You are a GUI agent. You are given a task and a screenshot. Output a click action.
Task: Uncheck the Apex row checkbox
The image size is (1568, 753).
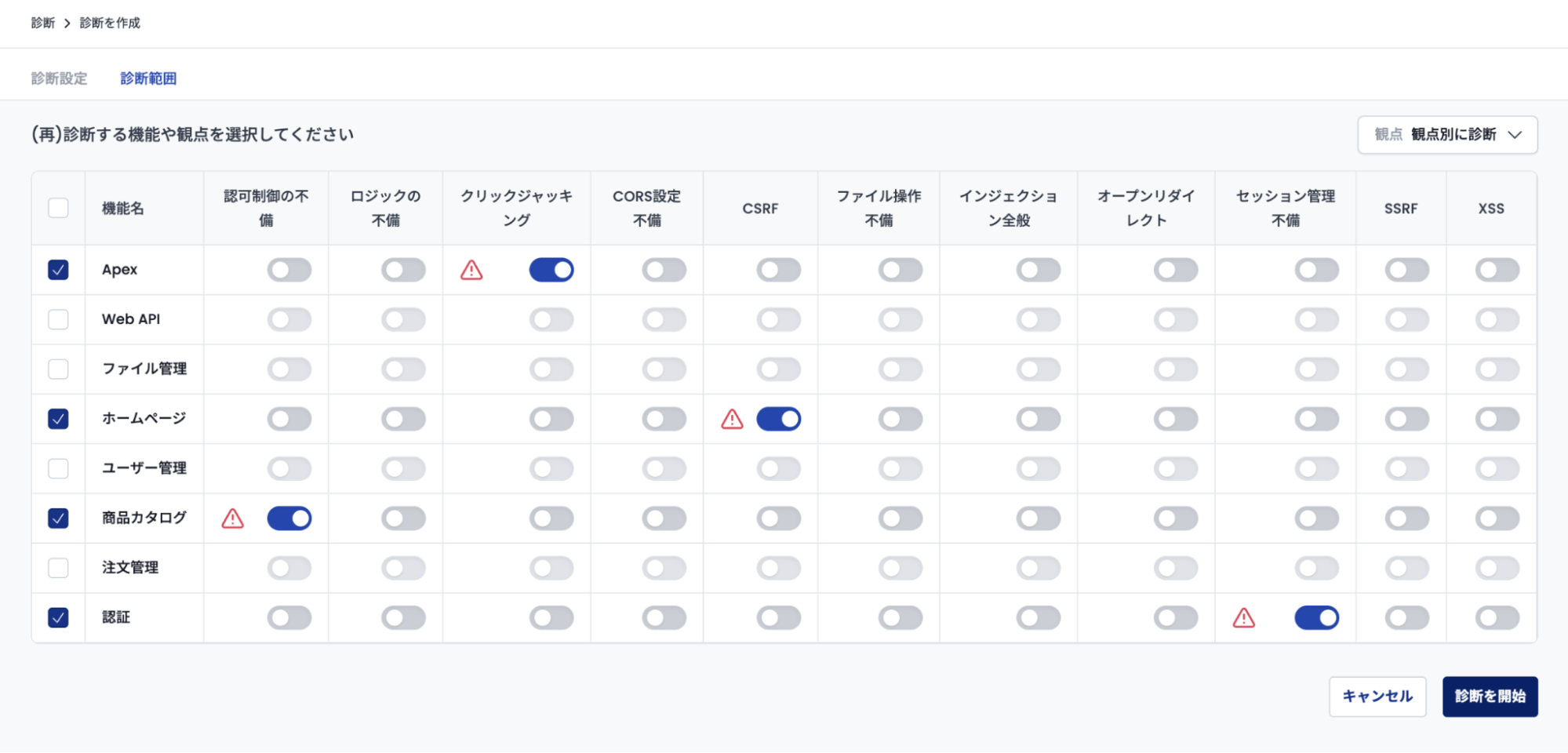(x=56, y=270)
